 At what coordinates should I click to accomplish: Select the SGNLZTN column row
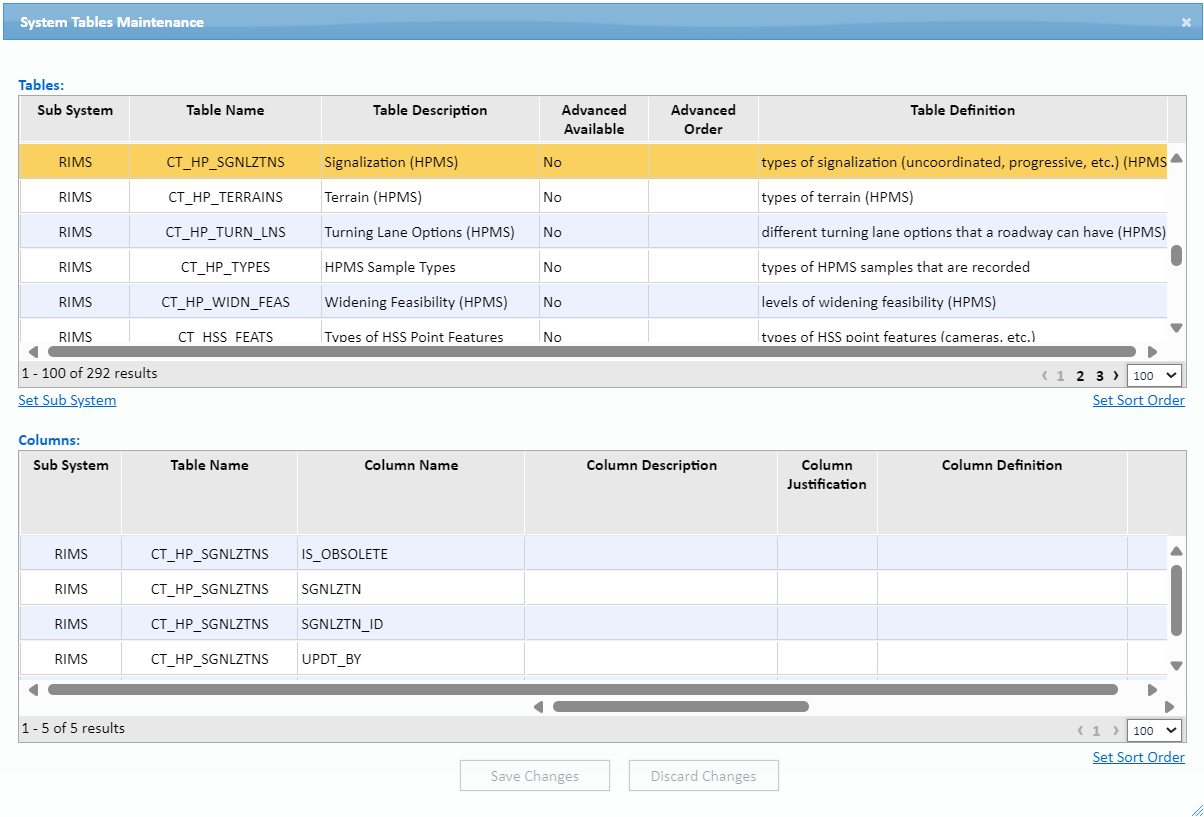coord(594,589)
